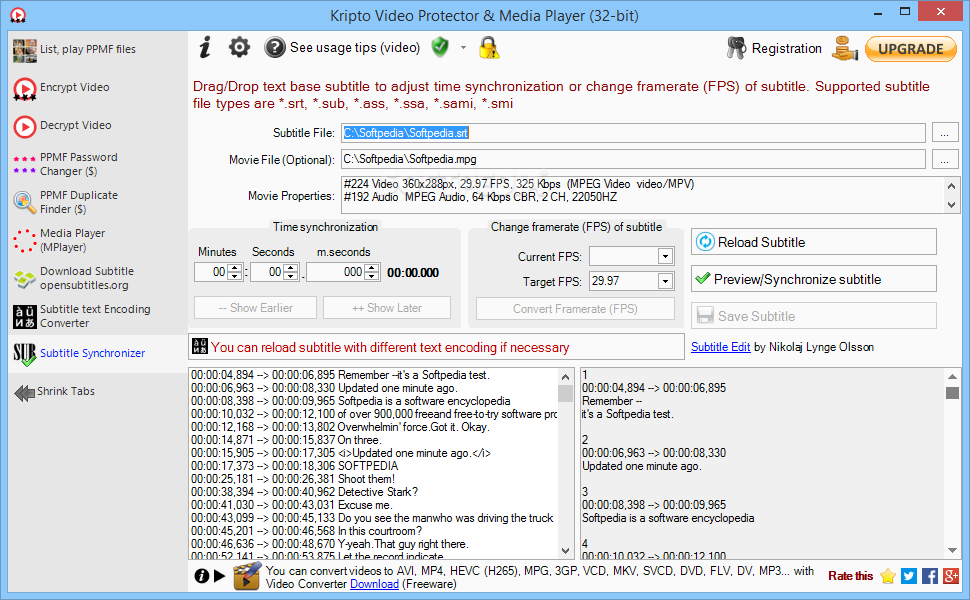970x600 pixels.
Task: Click the bottom bar info icon
Action: tap(202, 576)
